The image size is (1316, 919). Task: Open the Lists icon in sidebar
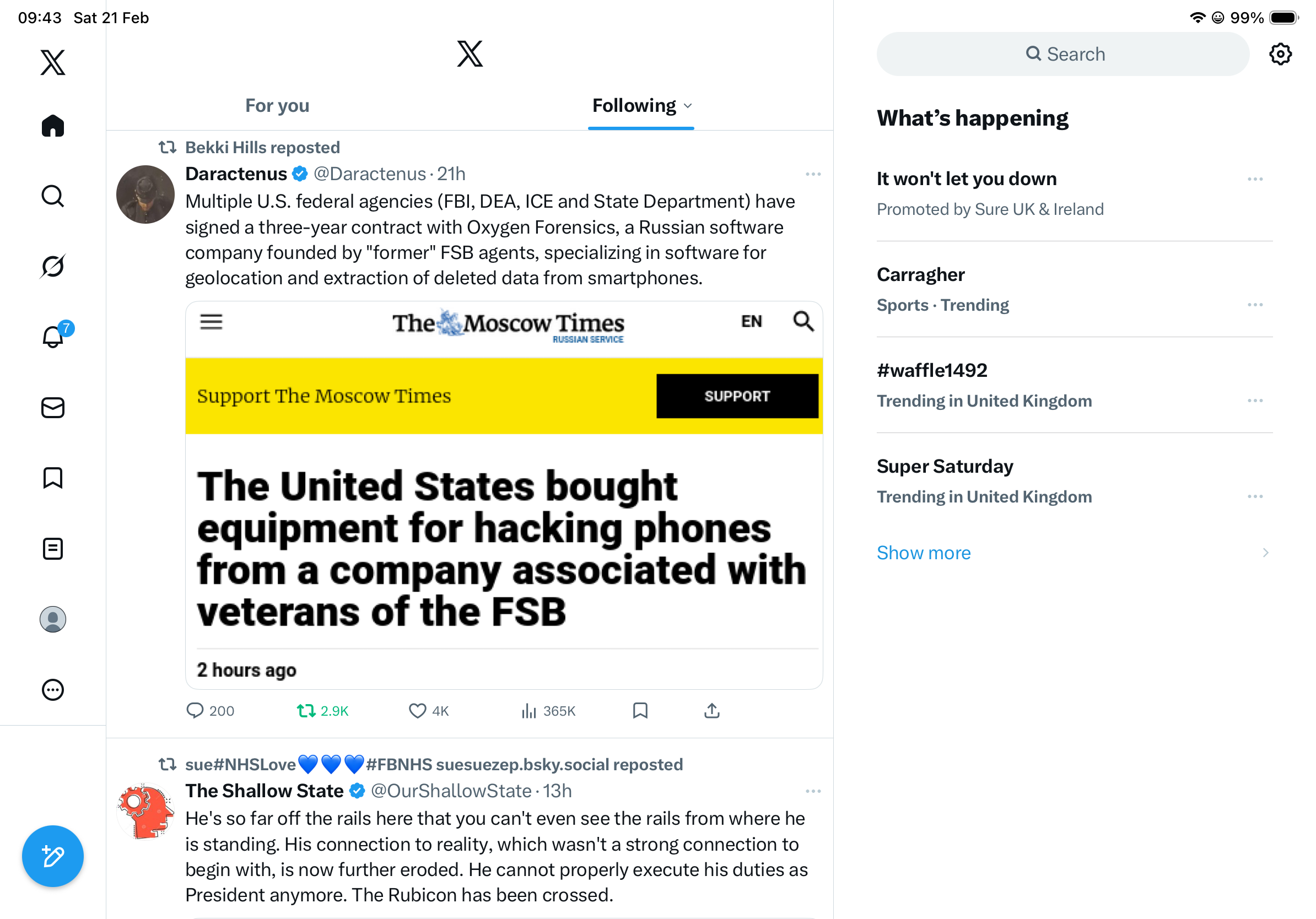(x=53, y=549)
